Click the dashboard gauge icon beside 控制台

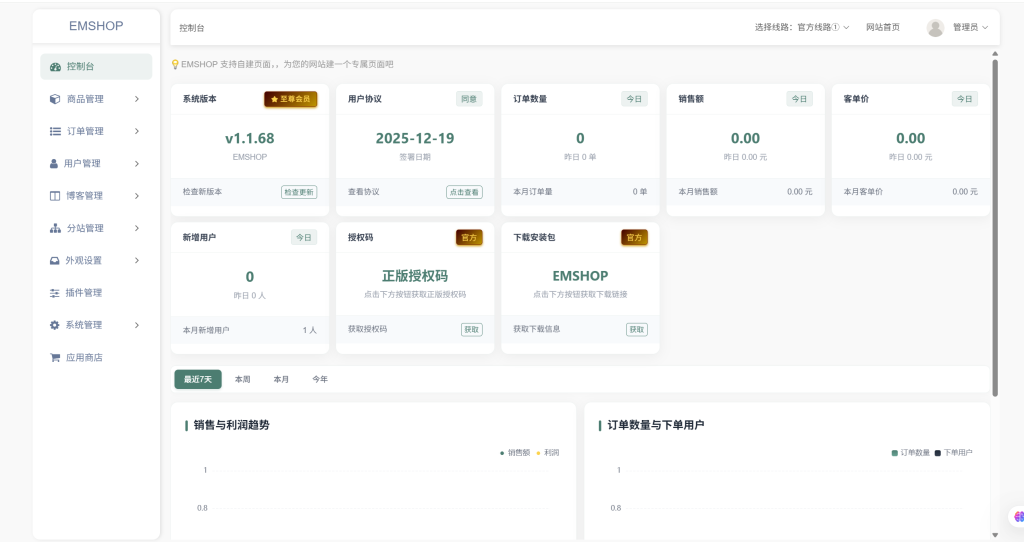point(56,67)
